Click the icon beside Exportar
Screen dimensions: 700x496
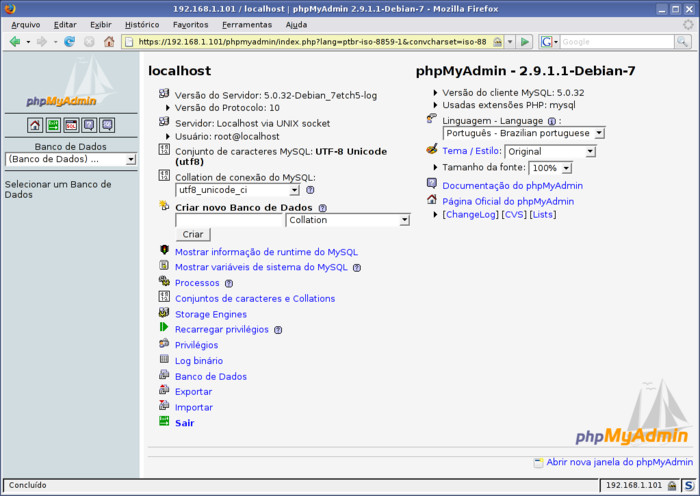click(x=164, y=389)
